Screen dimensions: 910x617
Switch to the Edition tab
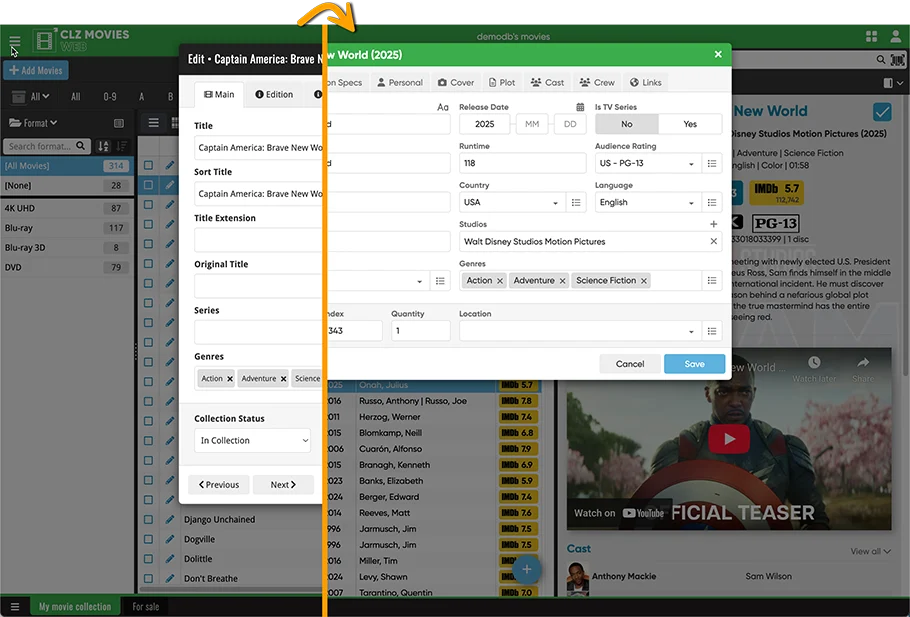point(274,95)
